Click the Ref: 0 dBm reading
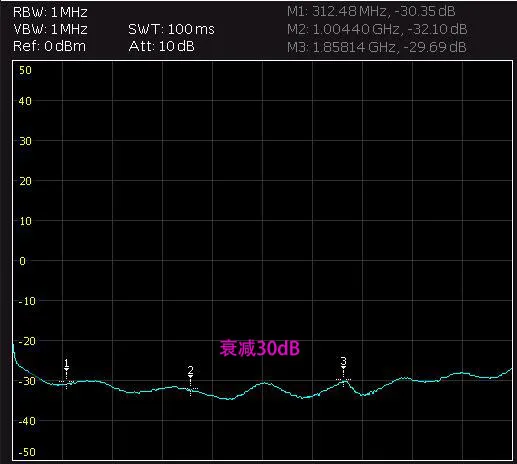This screenshot has height=464, width=517. tap(49, 46)
